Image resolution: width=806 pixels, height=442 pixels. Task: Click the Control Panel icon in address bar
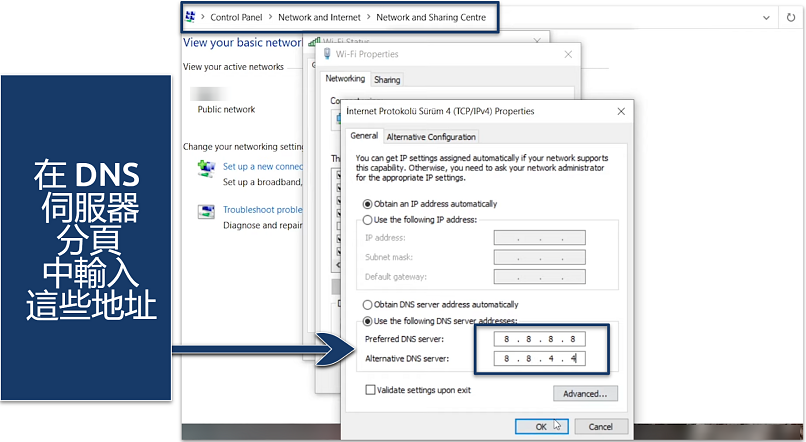pyautogui.click(x=190, y=17)
